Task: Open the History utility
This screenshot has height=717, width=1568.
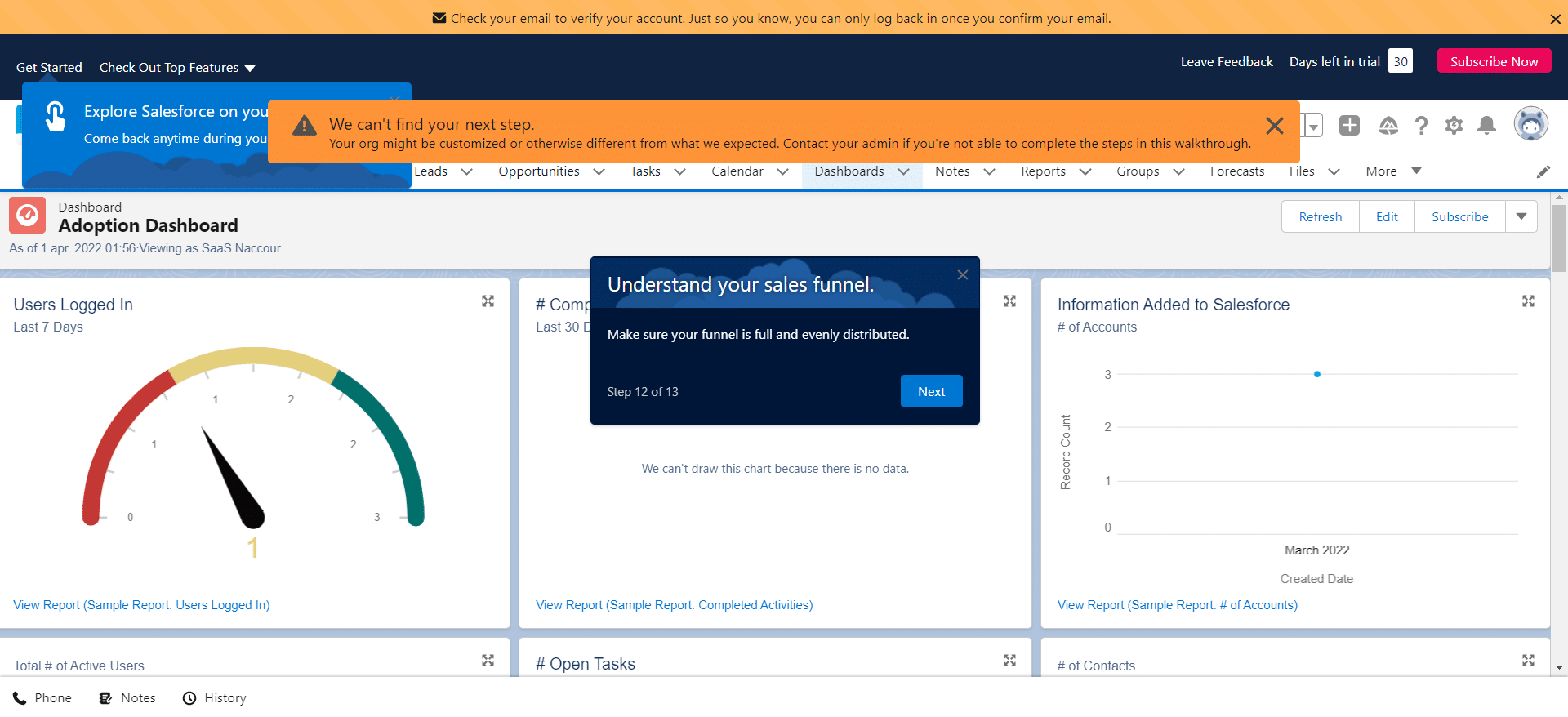Action: [x=214, y=698]
